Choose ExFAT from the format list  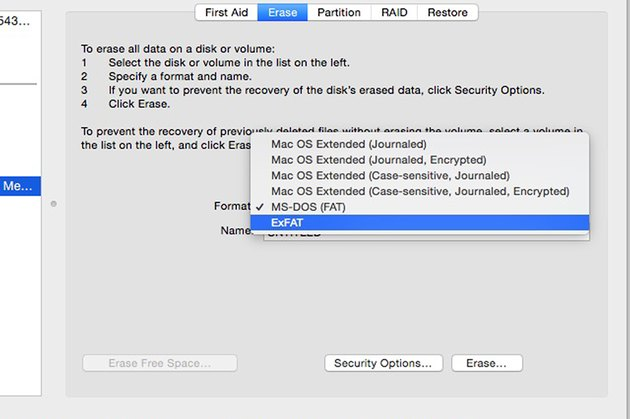[287, 222]
